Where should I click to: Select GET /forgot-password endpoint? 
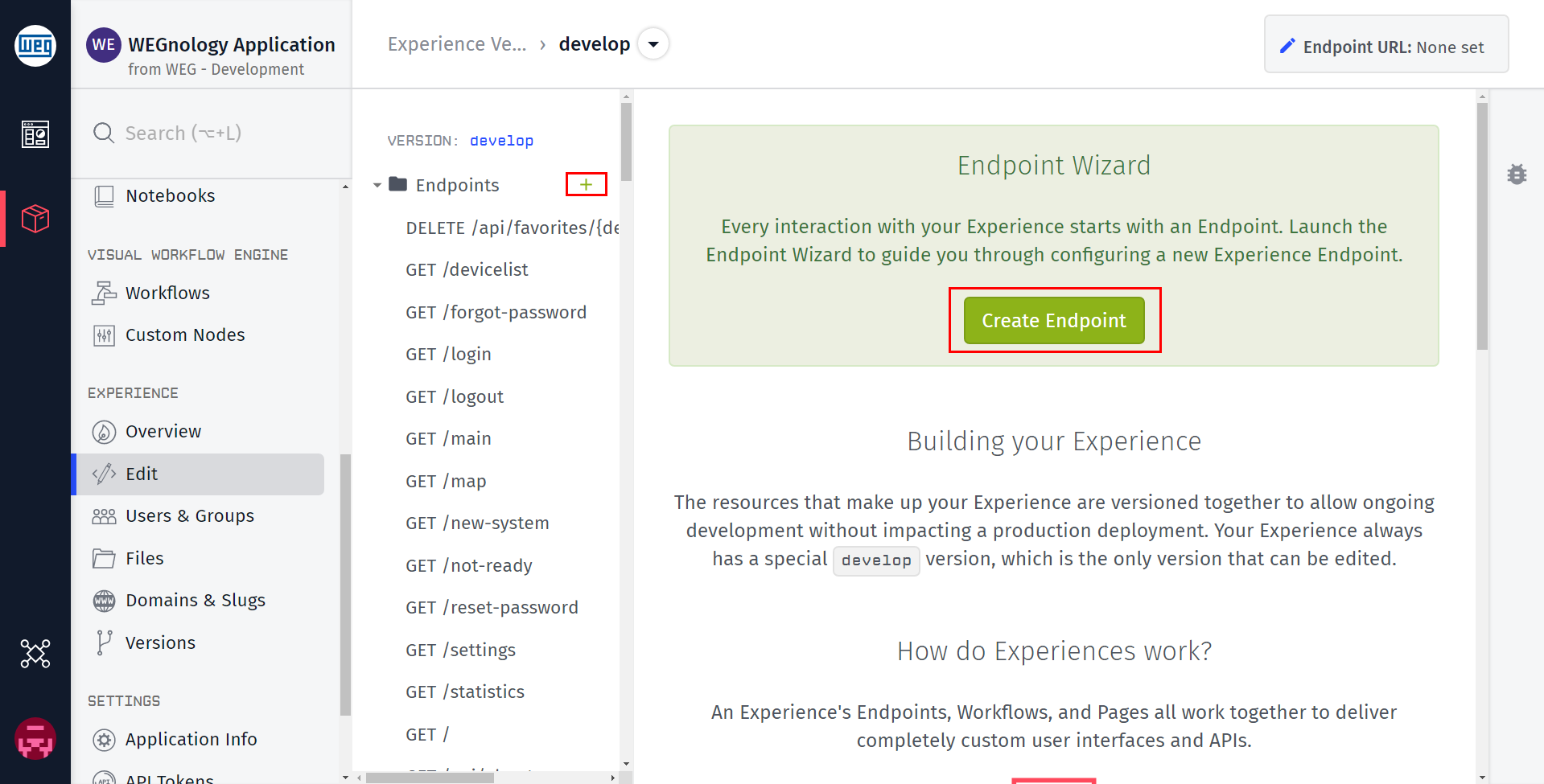click(x=496, y=313)
